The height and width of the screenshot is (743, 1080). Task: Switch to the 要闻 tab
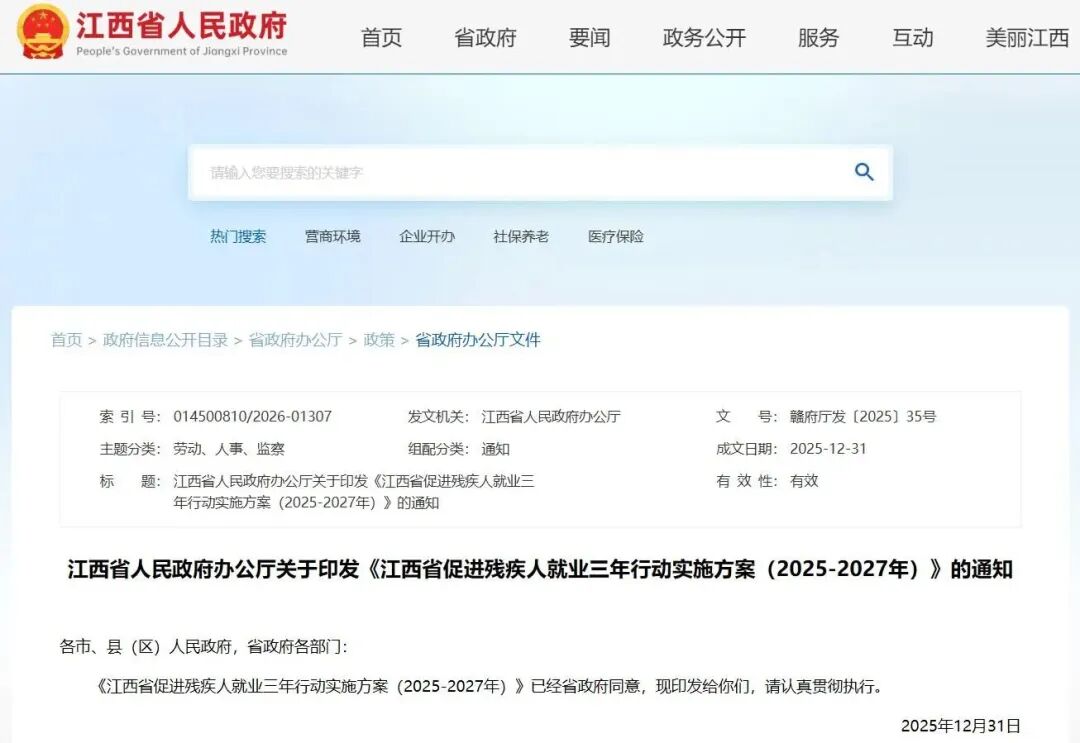pos(589,38)
